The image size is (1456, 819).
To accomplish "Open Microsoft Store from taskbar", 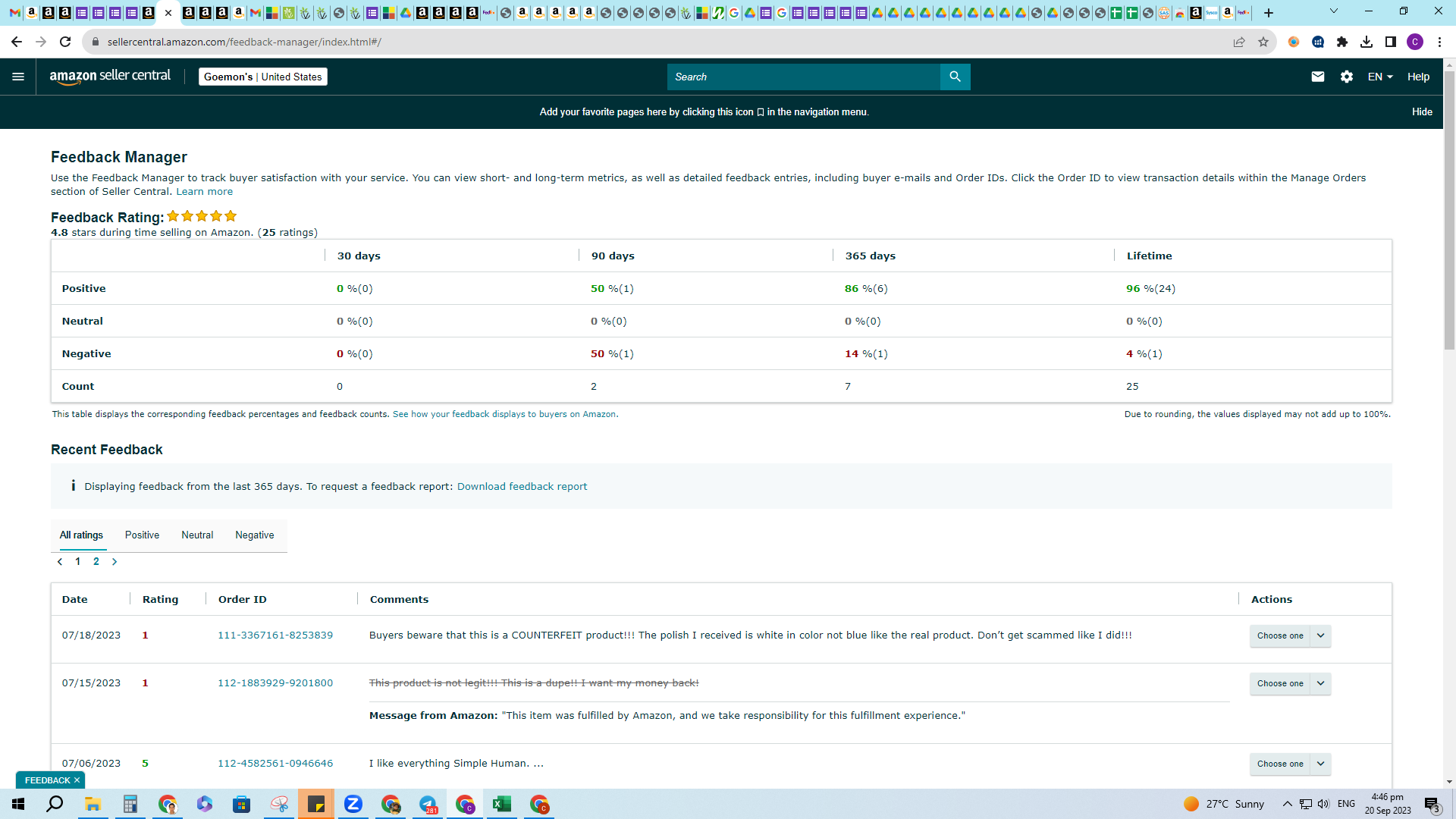I will pyautogui.click(x=241, y=804).
